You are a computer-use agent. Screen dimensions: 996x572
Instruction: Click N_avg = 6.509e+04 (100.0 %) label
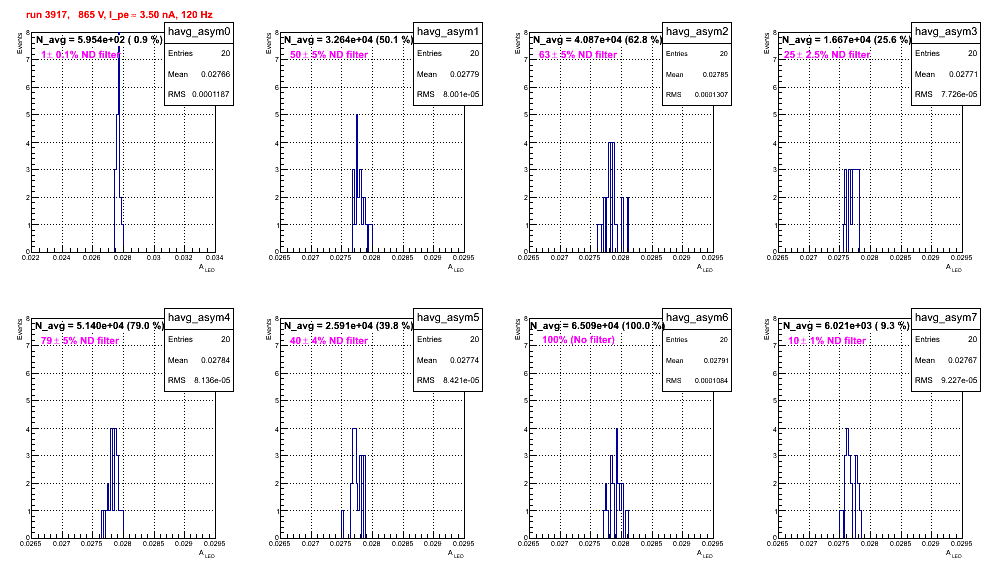pyautogui.click(x=597, y=326)
